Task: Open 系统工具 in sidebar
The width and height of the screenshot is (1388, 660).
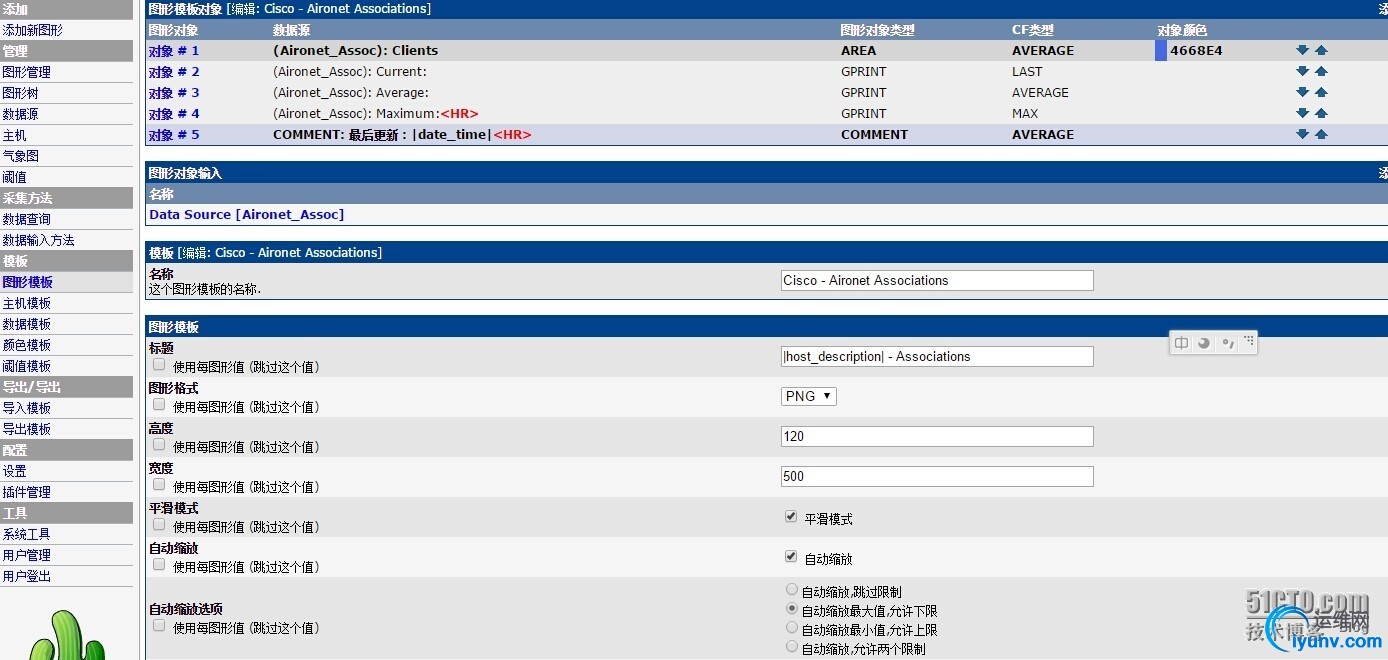Action: 26,534
